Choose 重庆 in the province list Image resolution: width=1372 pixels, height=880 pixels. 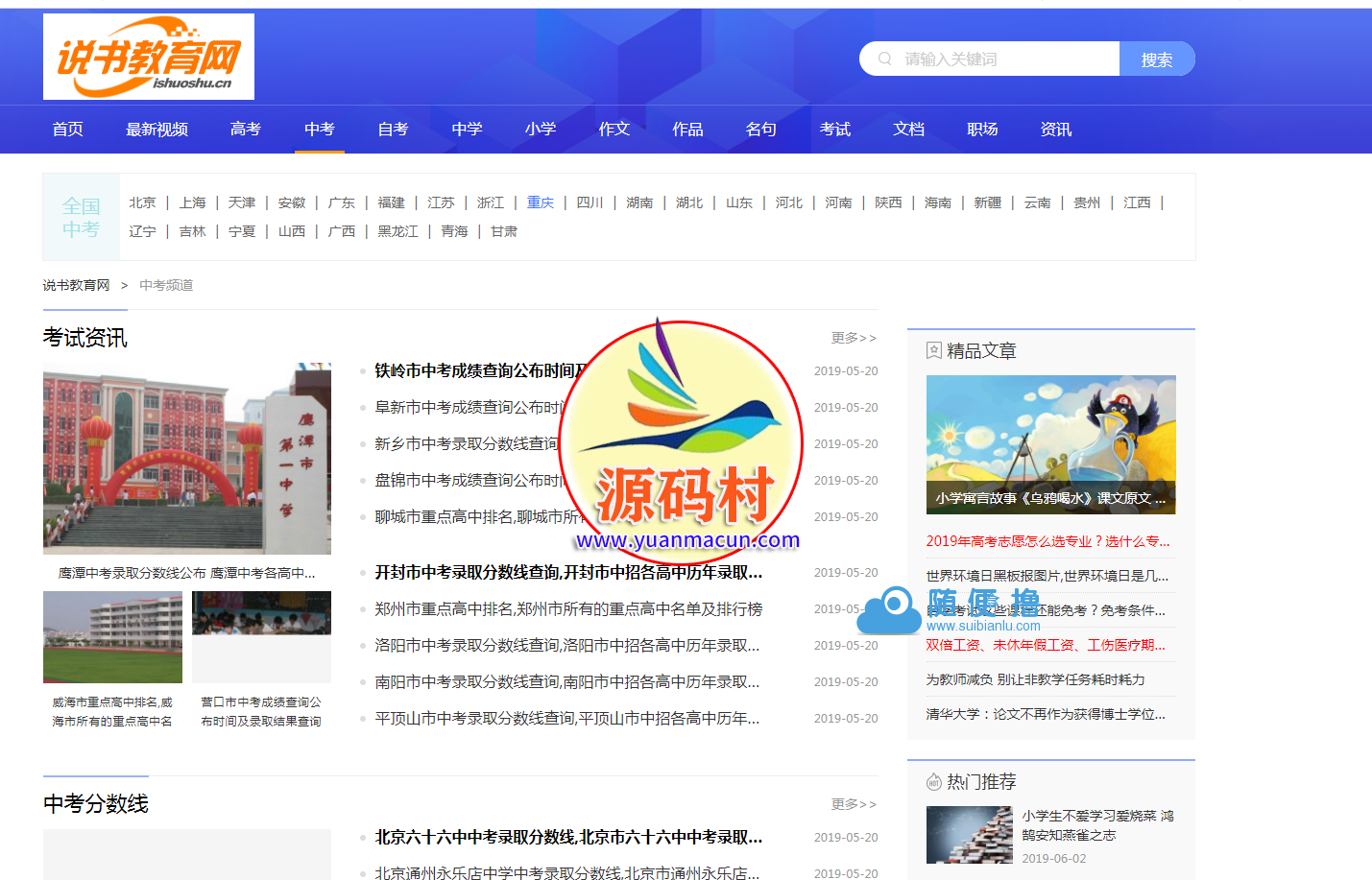(541, 202)
